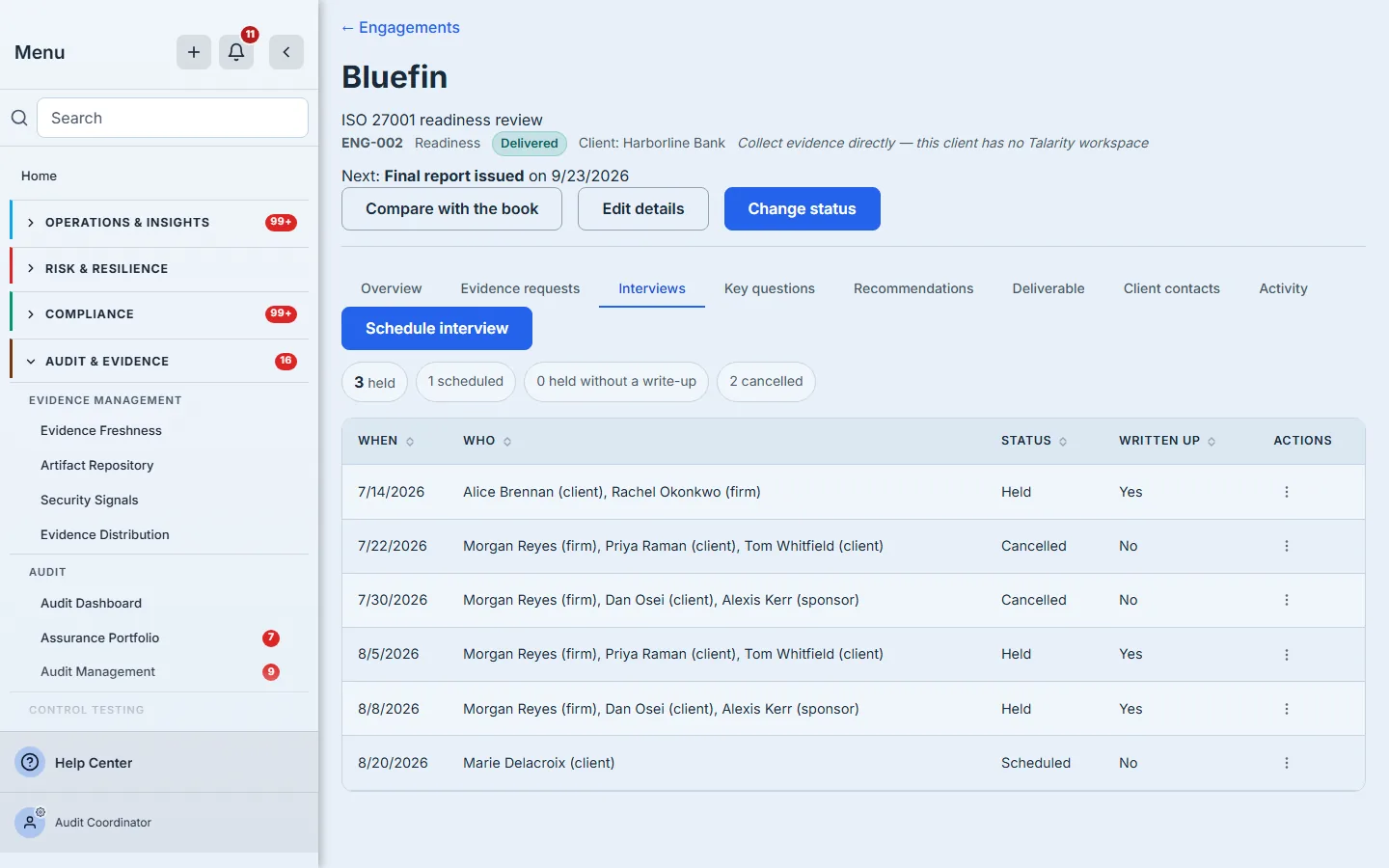Focus the sidebar Search field

pos(173,118)
